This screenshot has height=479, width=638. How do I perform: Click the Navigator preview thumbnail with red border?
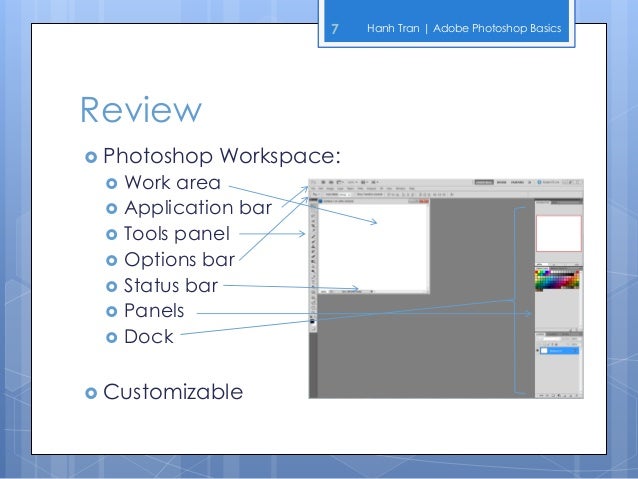pos(559,233)
